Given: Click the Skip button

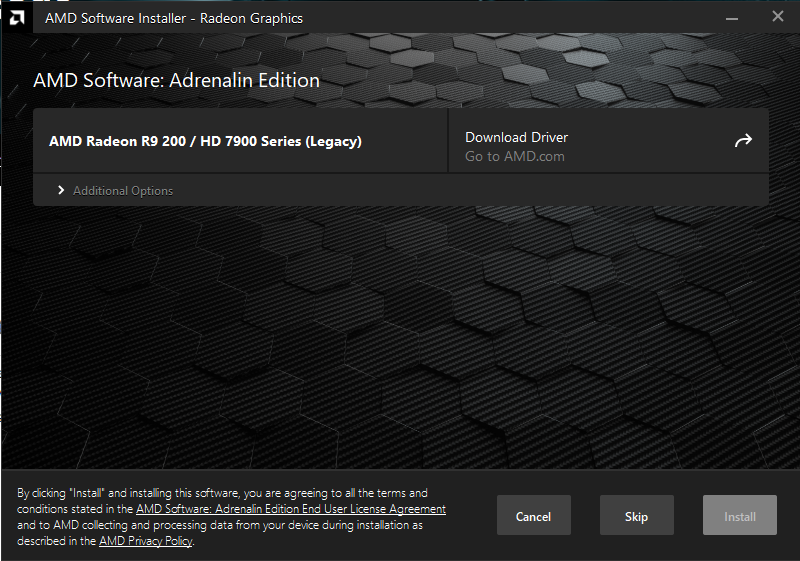Looking at the screenshot, I should click(x=637, y=515).
